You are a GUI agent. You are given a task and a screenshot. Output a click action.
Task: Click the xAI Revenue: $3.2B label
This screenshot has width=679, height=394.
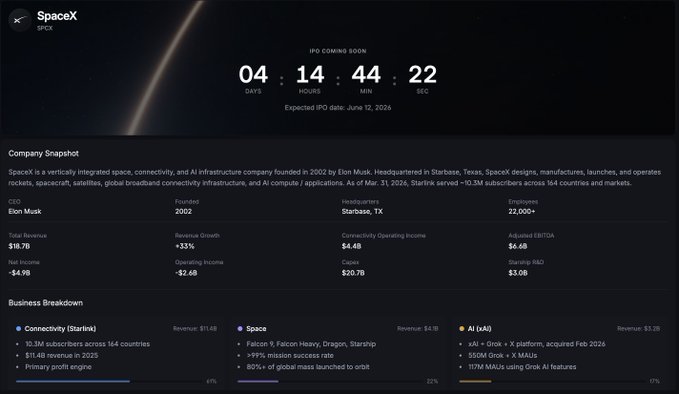point(639,329)
